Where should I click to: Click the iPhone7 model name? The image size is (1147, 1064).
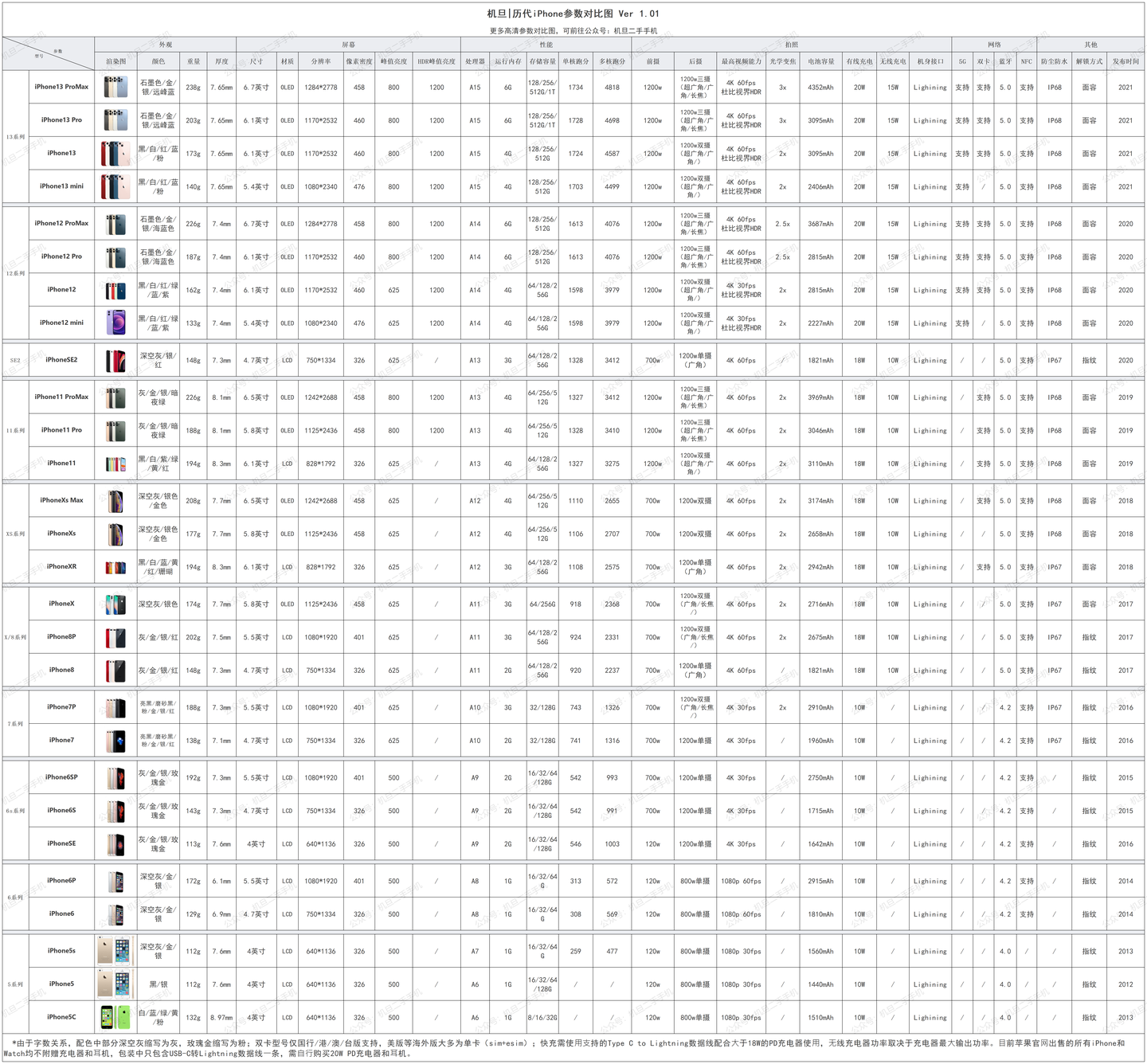click(x=61, y=740)
